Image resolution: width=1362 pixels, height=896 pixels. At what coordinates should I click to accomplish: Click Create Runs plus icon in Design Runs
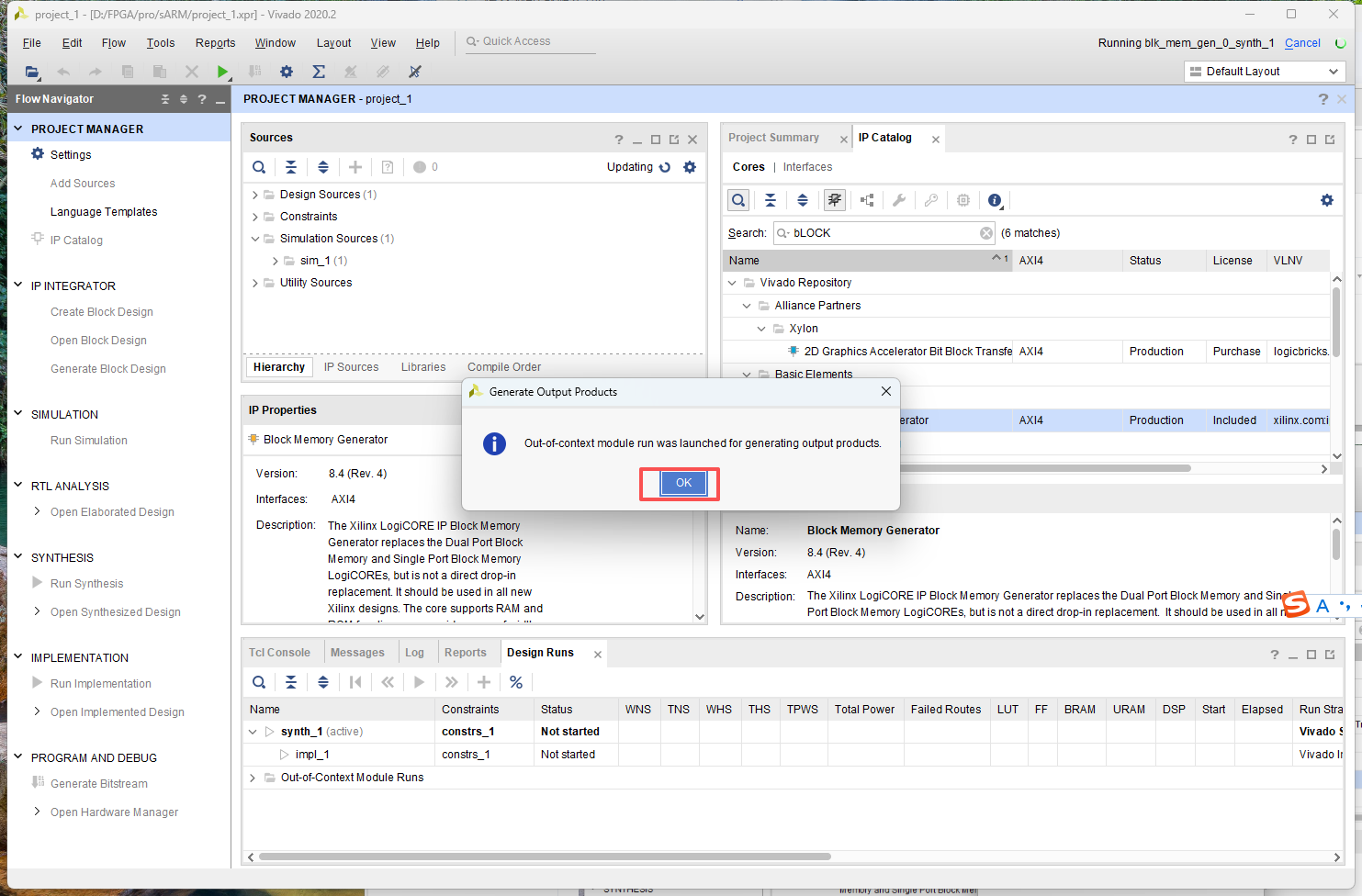[x=484, y=682]
